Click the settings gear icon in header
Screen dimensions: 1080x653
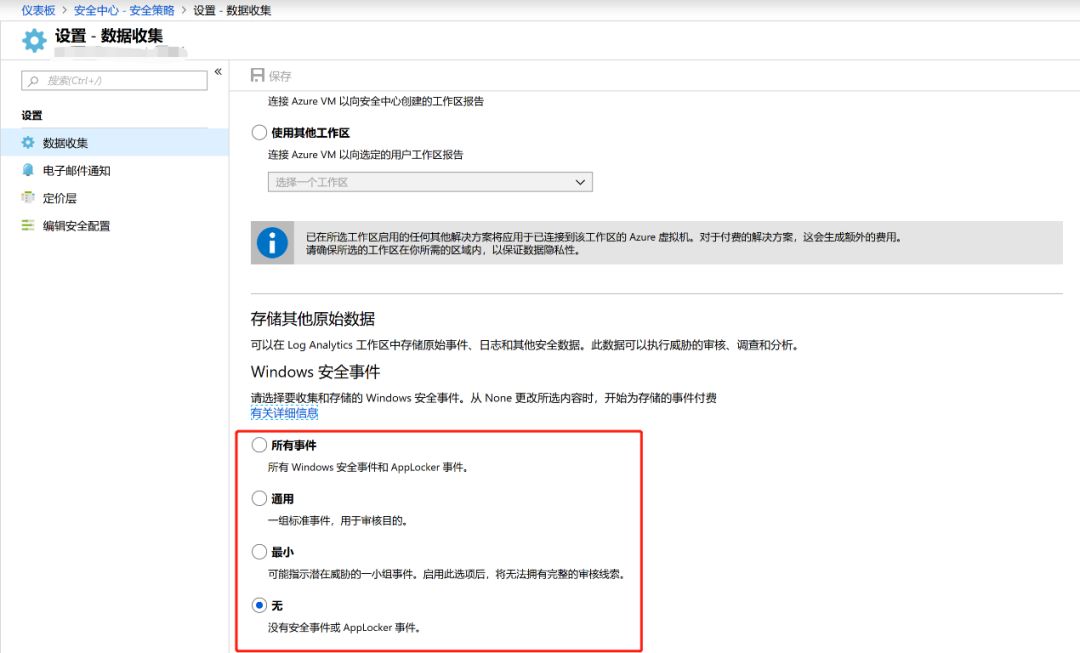click(x=34, y=40)
